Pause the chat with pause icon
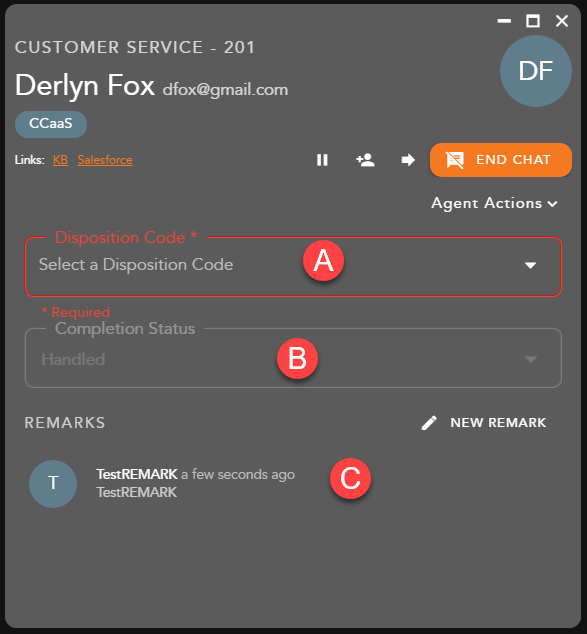This screenshot has width=587, height=634. pos(322,160)
